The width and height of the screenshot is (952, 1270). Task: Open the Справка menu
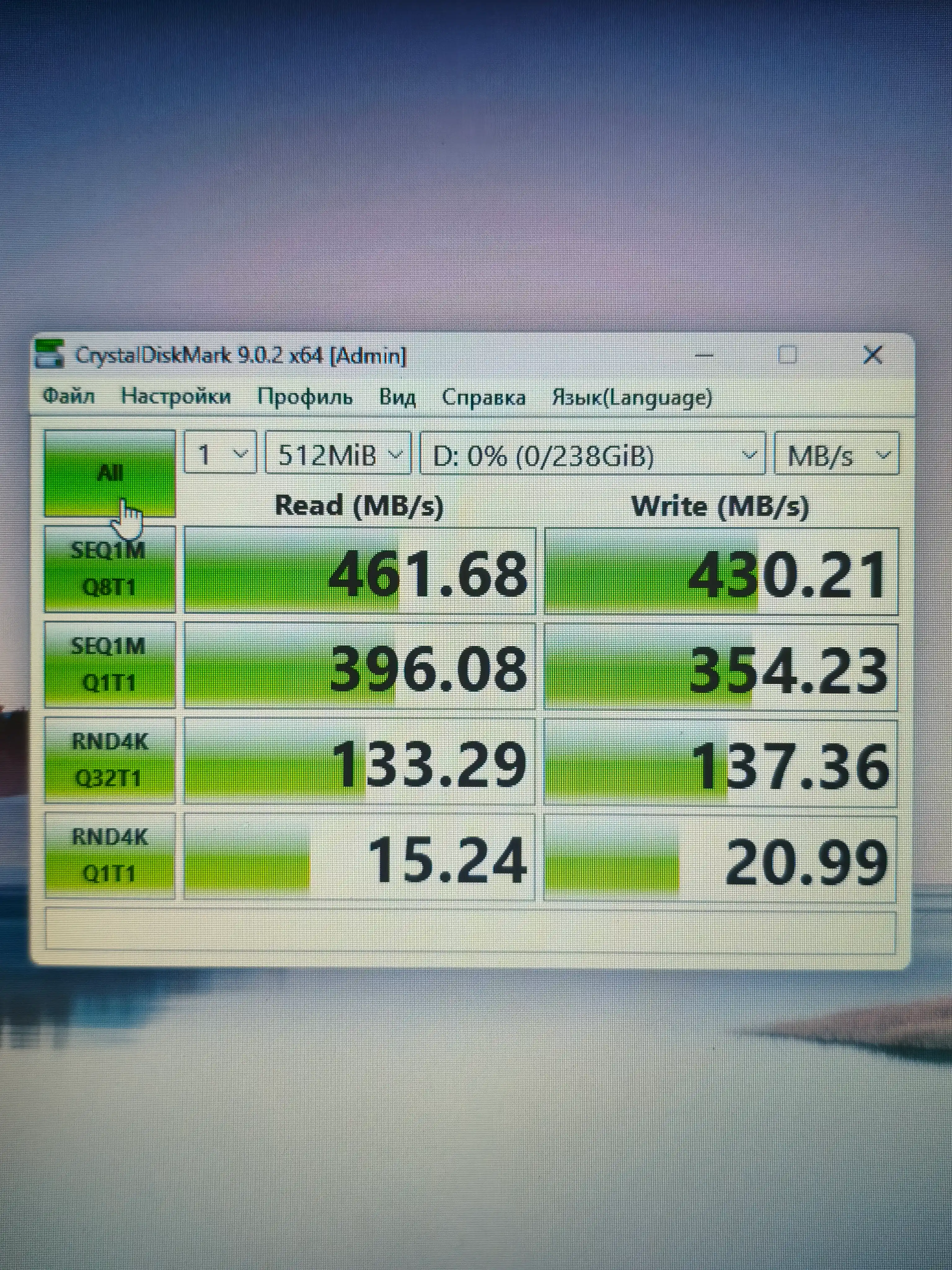pos(484,397)
